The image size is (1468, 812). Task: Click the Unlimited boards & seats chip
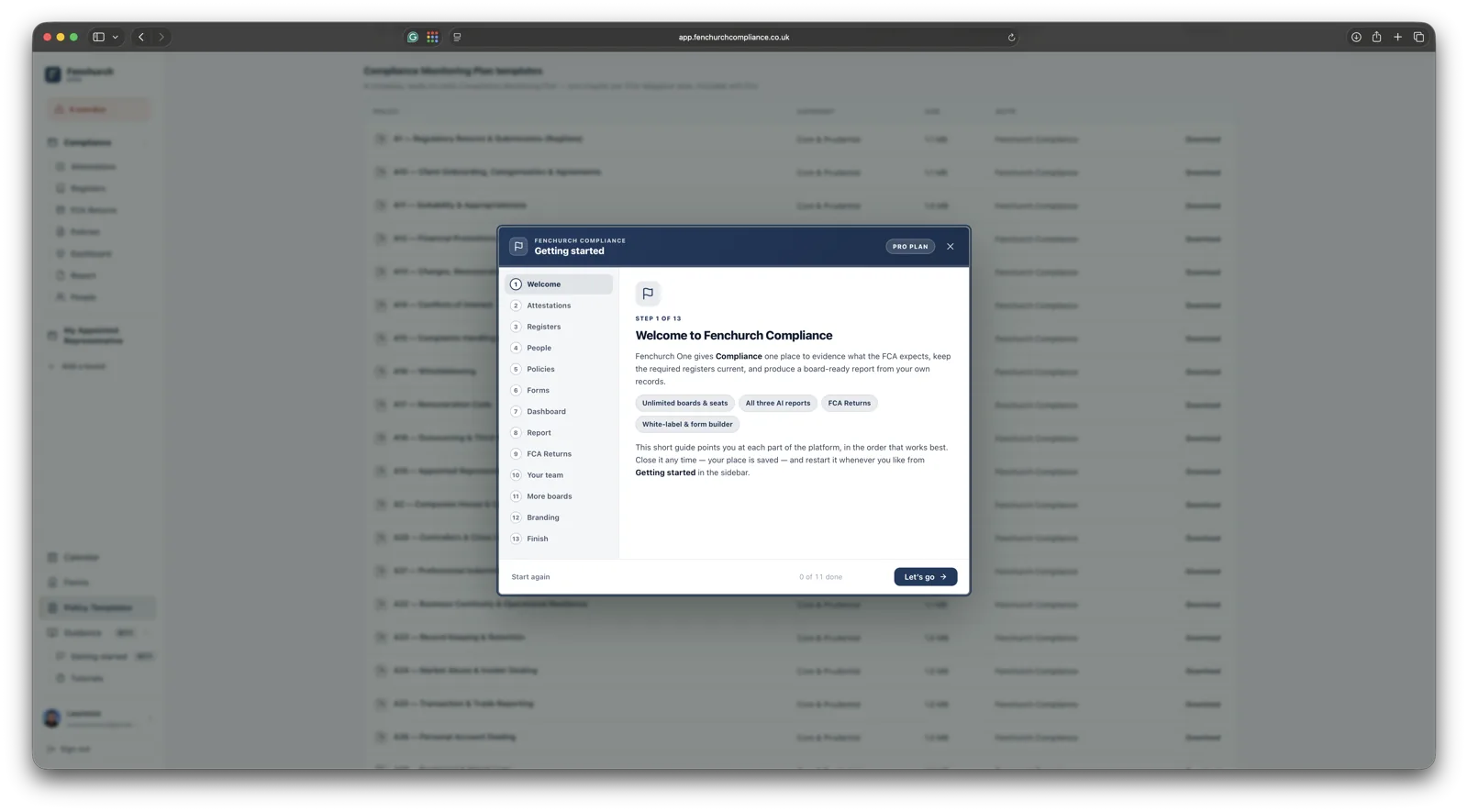point(684,403)
